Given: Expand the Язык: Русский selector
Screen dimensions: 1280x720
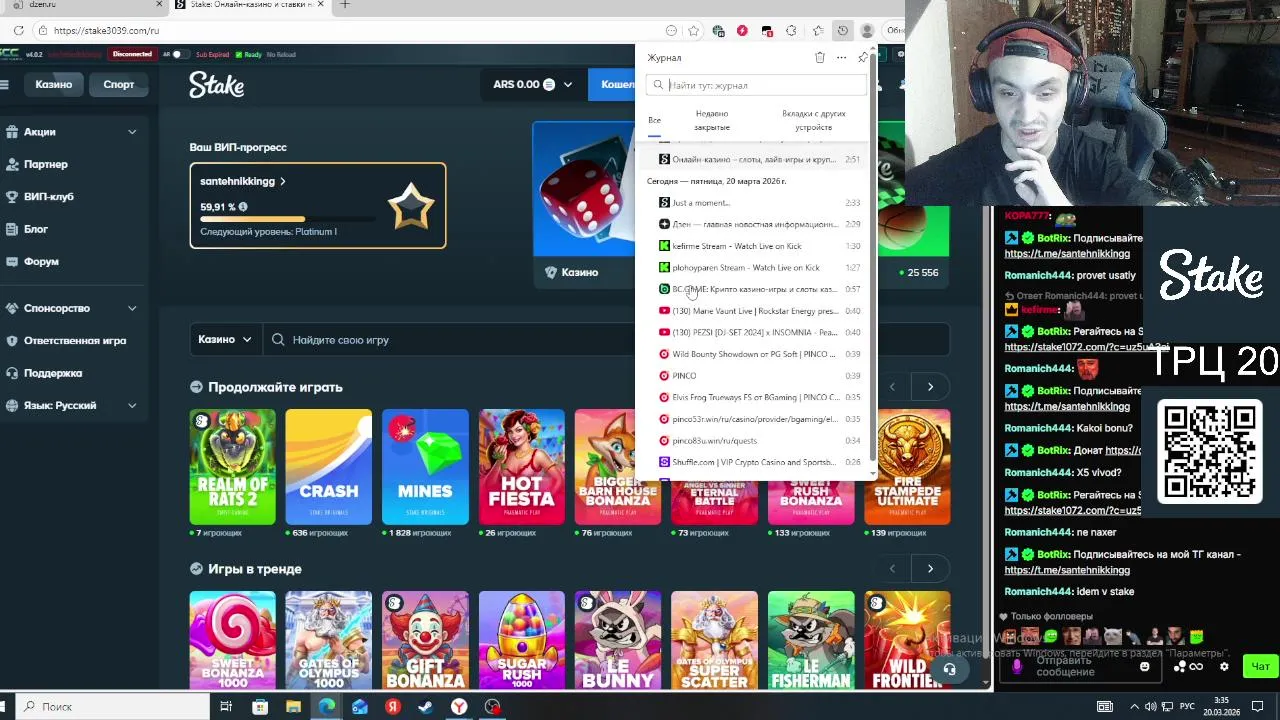Looking at the screenshot, I should click(132, 405).
